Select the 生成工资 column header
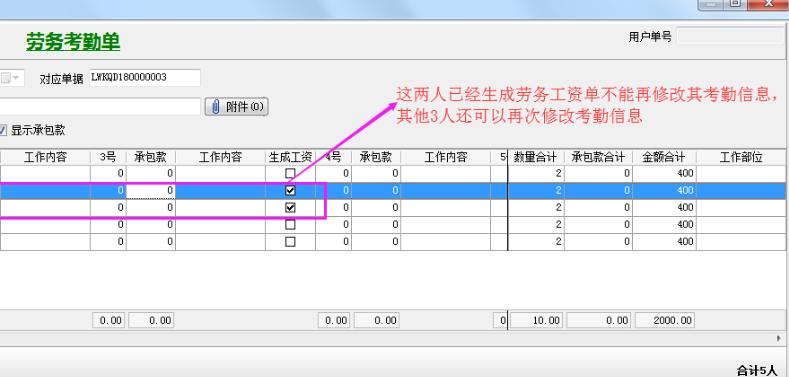 [x=290, y=158]
